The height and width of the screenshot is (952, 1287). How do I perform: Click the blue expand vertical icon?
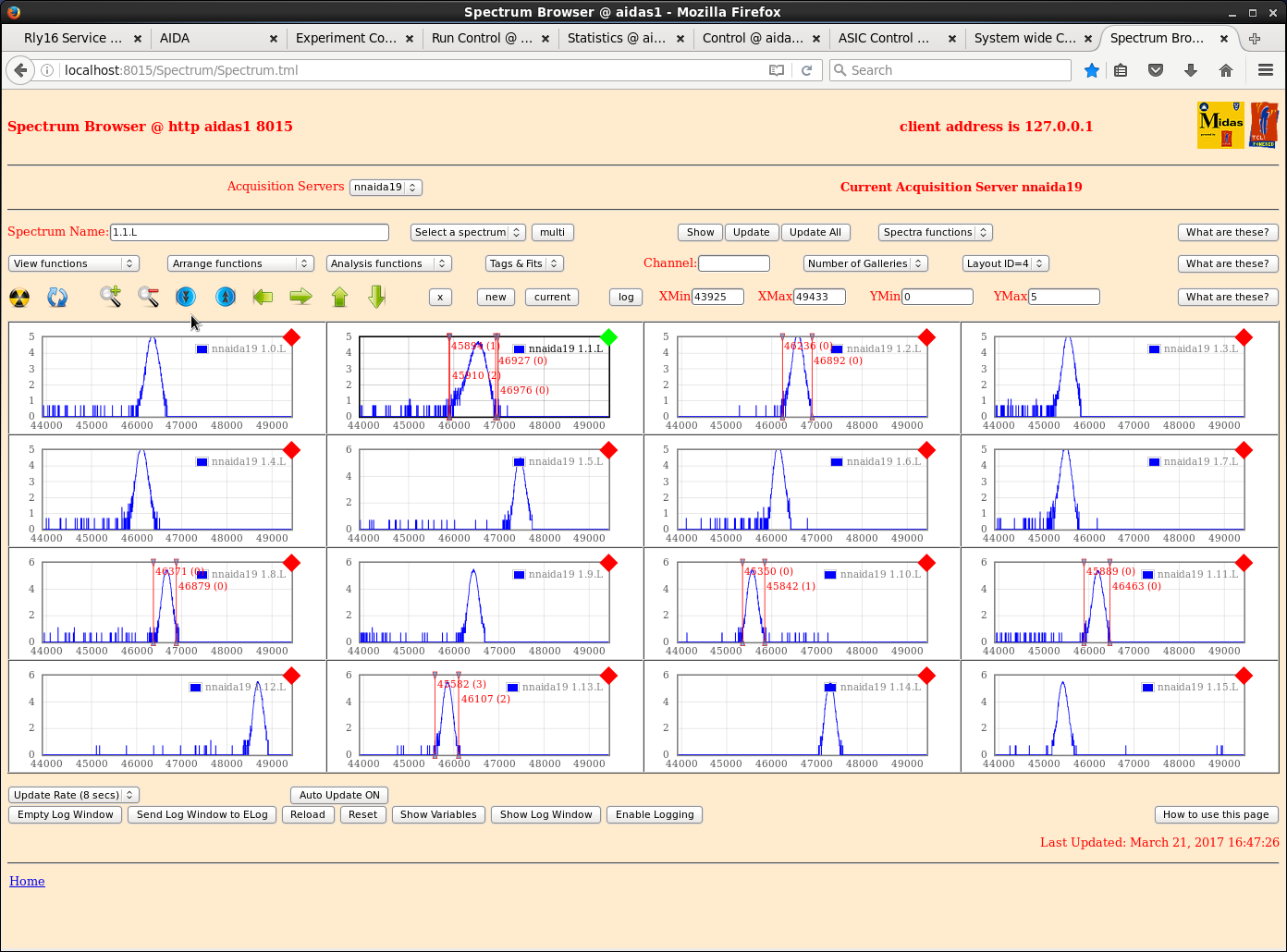click(x=226, y=297)
